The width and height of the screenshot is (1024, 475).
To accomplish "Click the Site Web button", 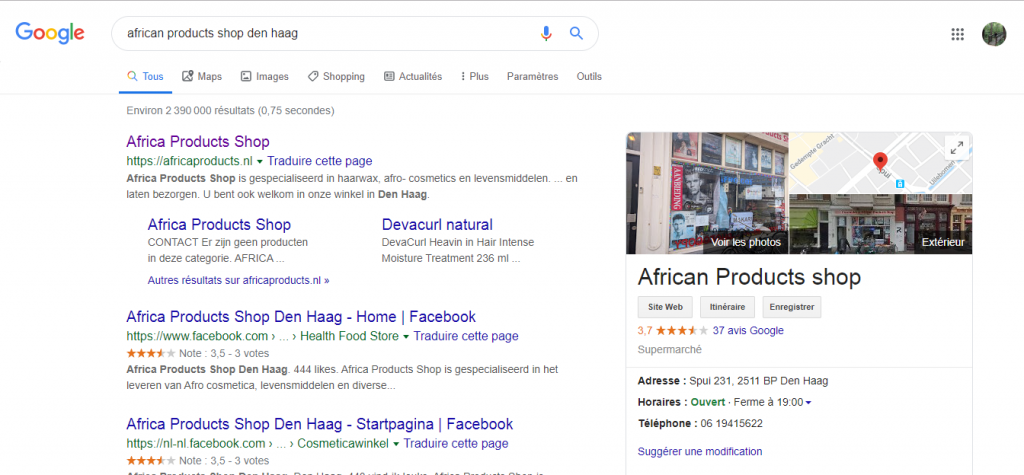I will pos(665,306).
